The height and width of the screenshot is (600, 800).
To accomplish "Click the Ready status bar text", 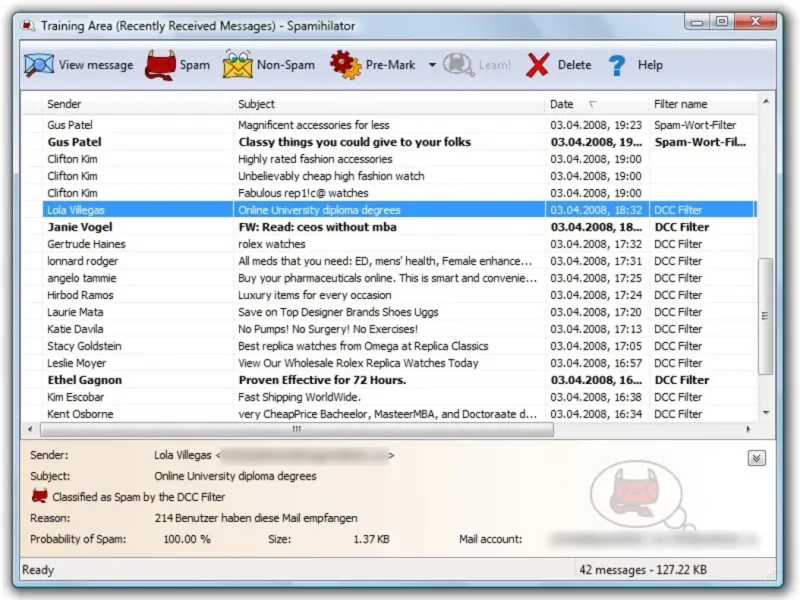I will (x=38, y=570).
